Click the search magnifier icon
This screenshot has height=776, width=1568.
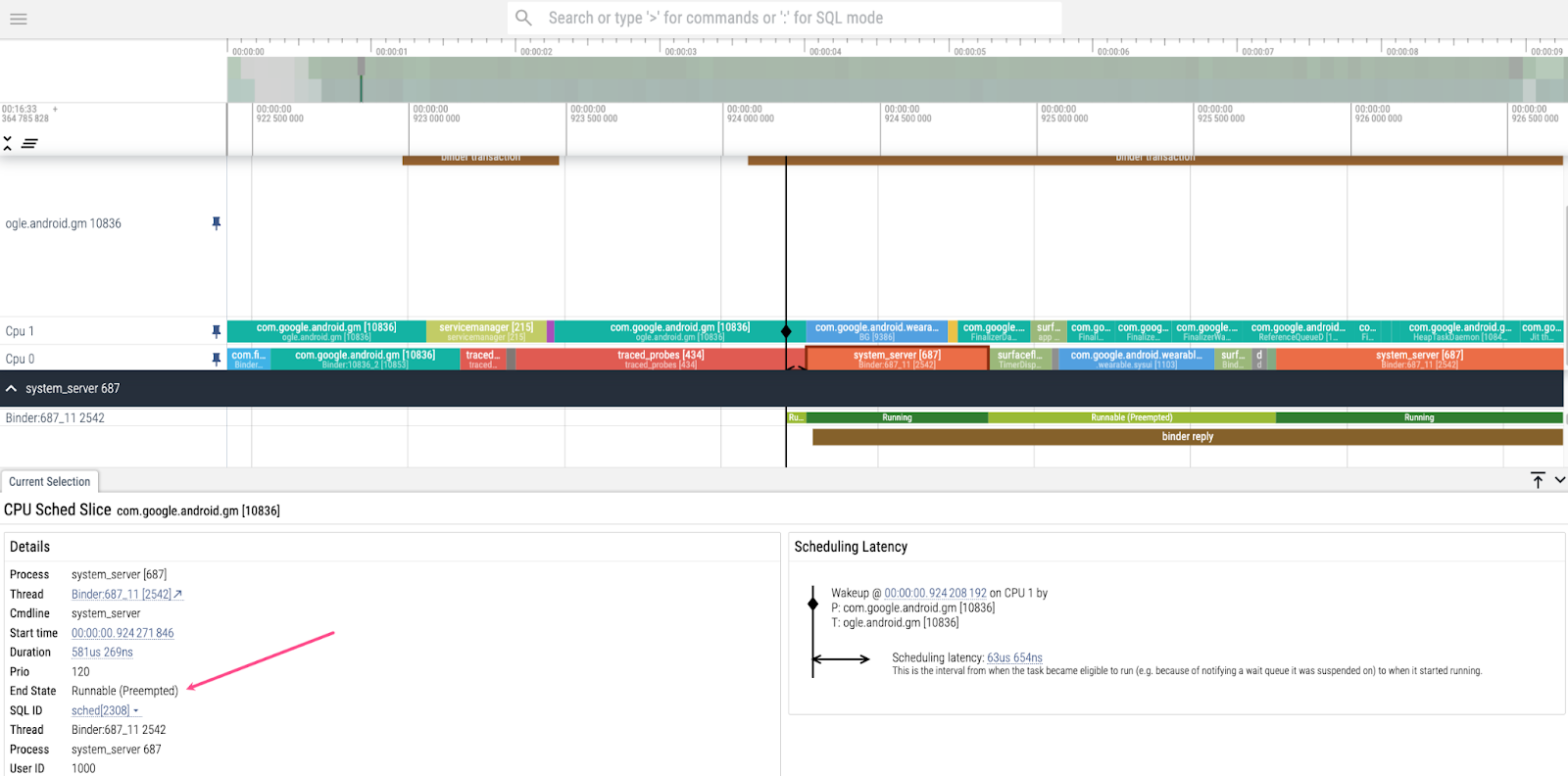(524, 18)
